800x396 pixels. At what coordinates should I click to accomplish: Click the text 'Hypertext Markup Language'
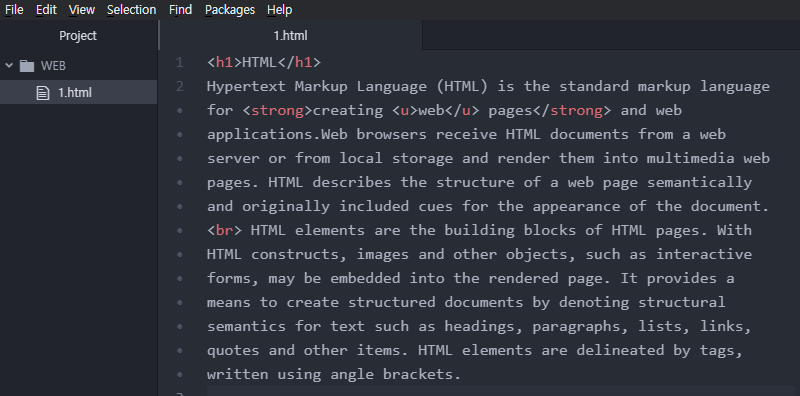coord(317,87)
